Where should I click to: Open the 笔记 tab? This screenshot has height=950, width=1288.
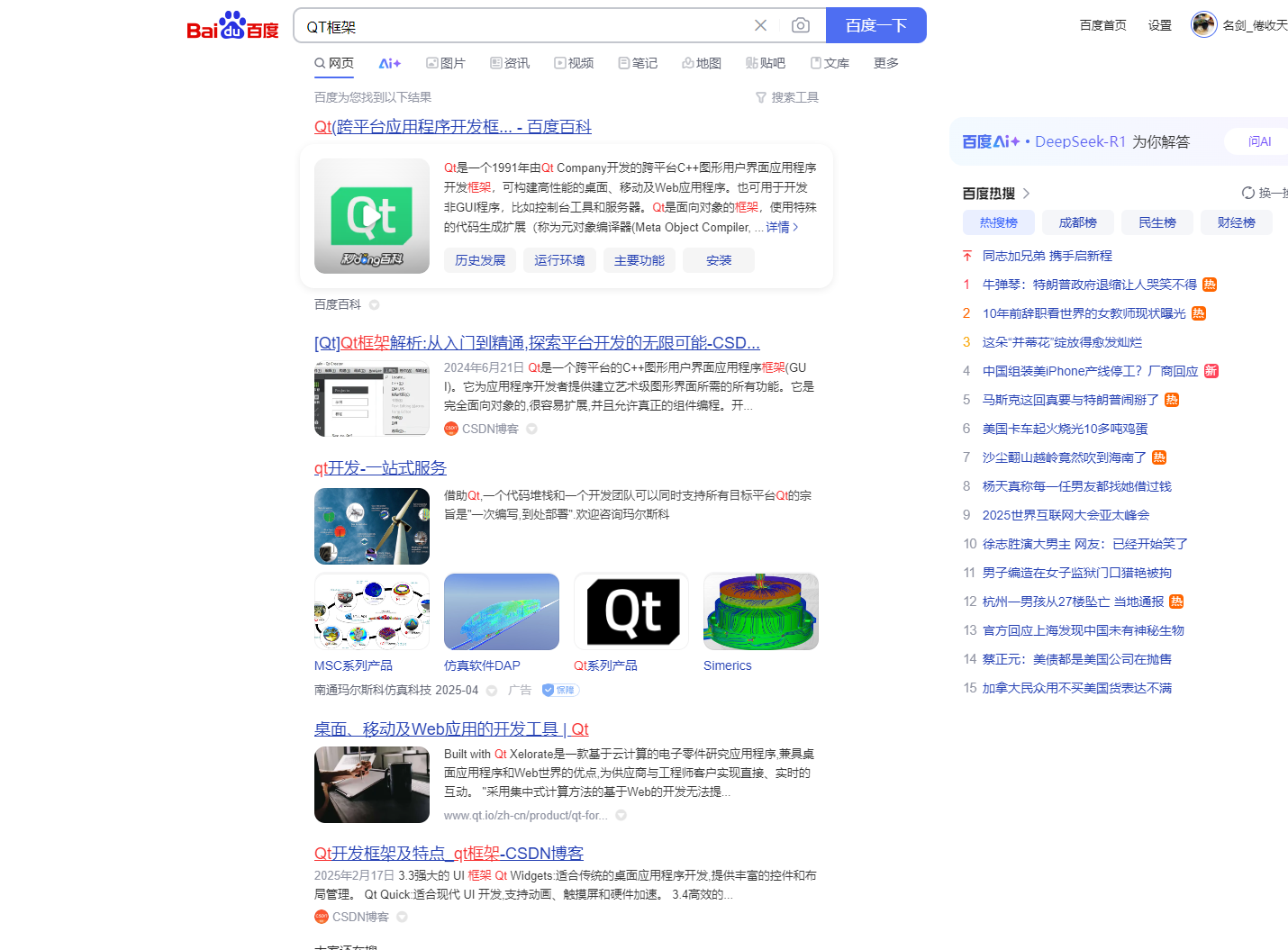638,63
